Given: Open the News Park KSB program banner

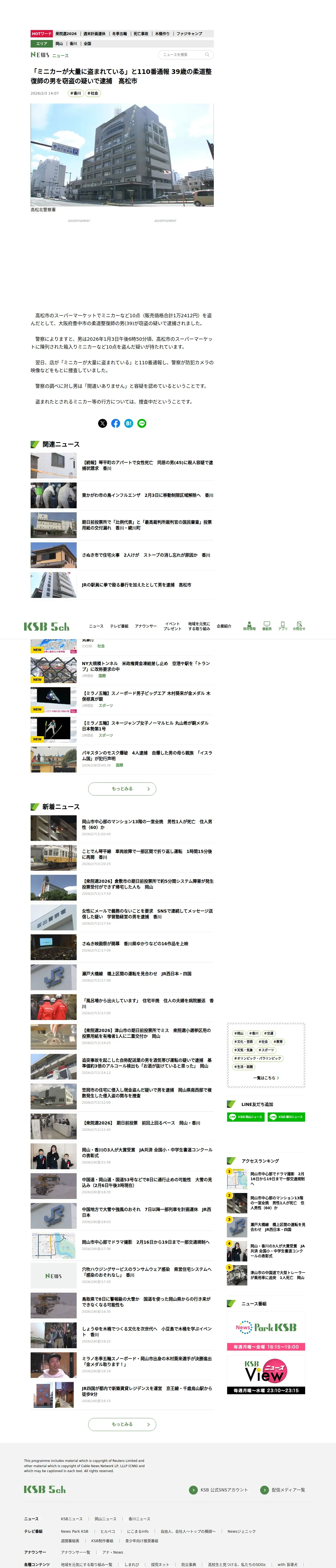Looking at the screenshot, I should click(x=266, y=1331).
